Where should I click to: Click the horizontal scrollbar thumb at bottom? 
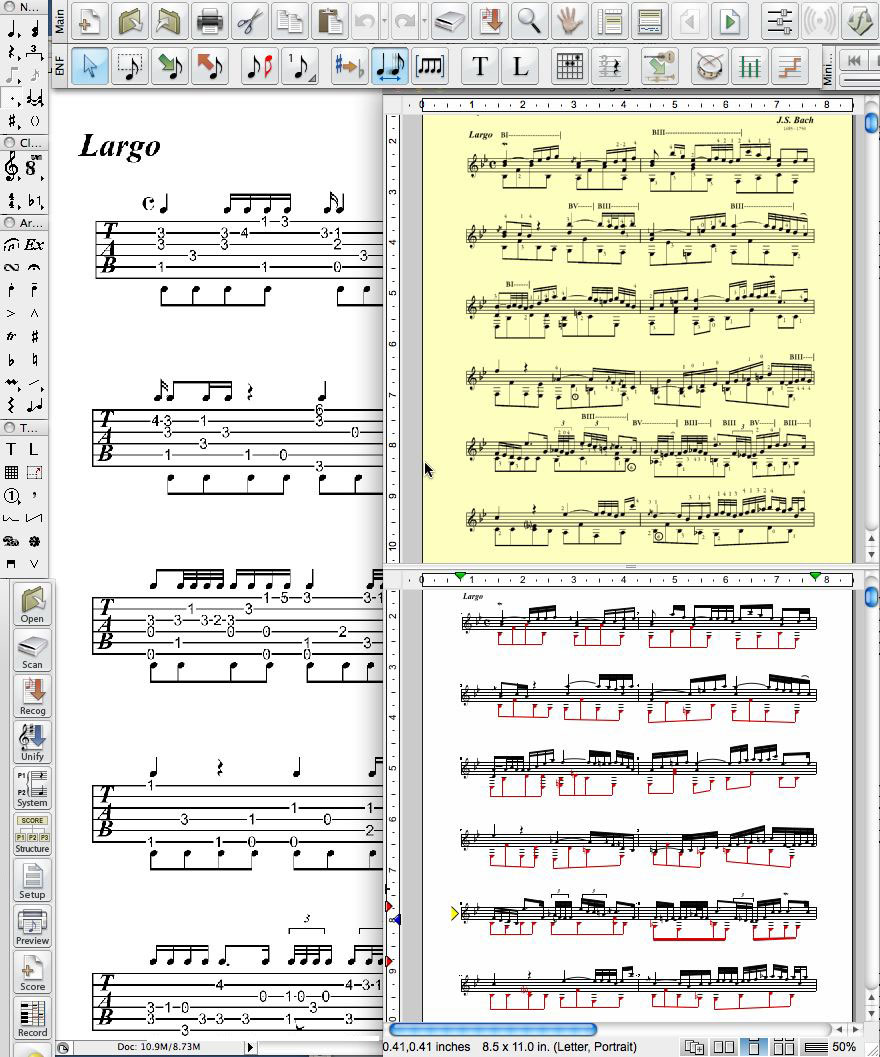coord(493,1029)
